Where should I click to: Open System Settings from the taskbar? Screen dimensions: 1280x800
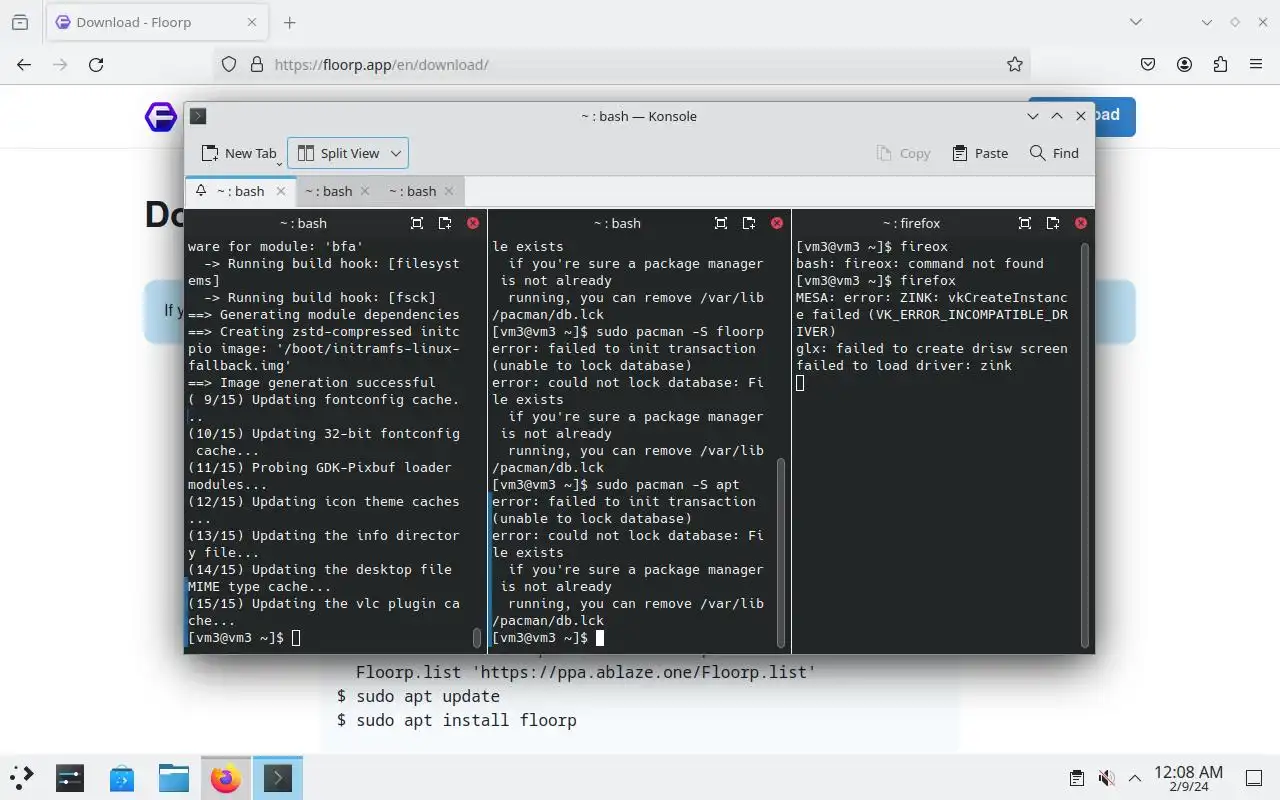point(70,777)
